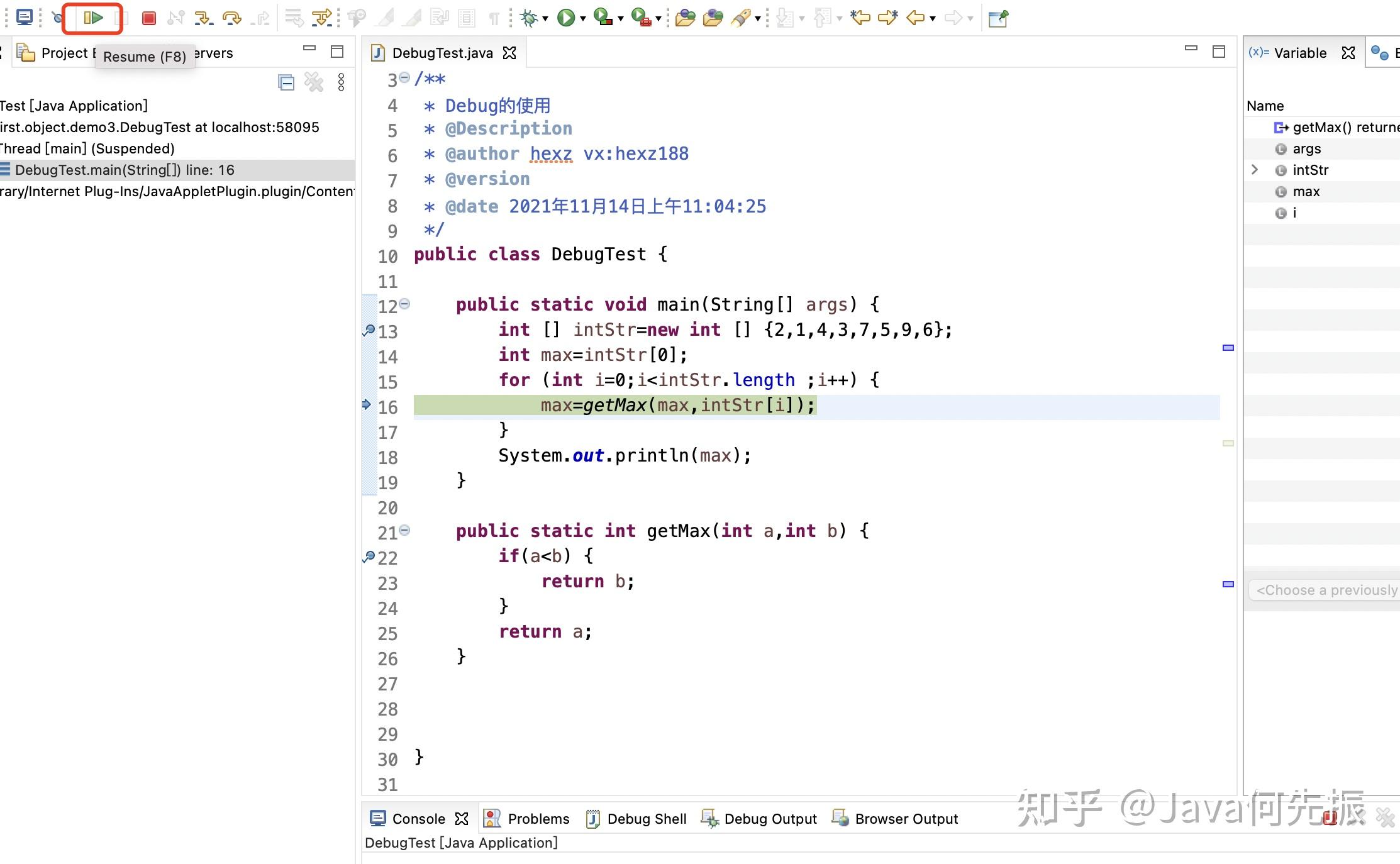Click the Resume (F8) button
This screenshot has width=1400, height=864.
(93, 18)
